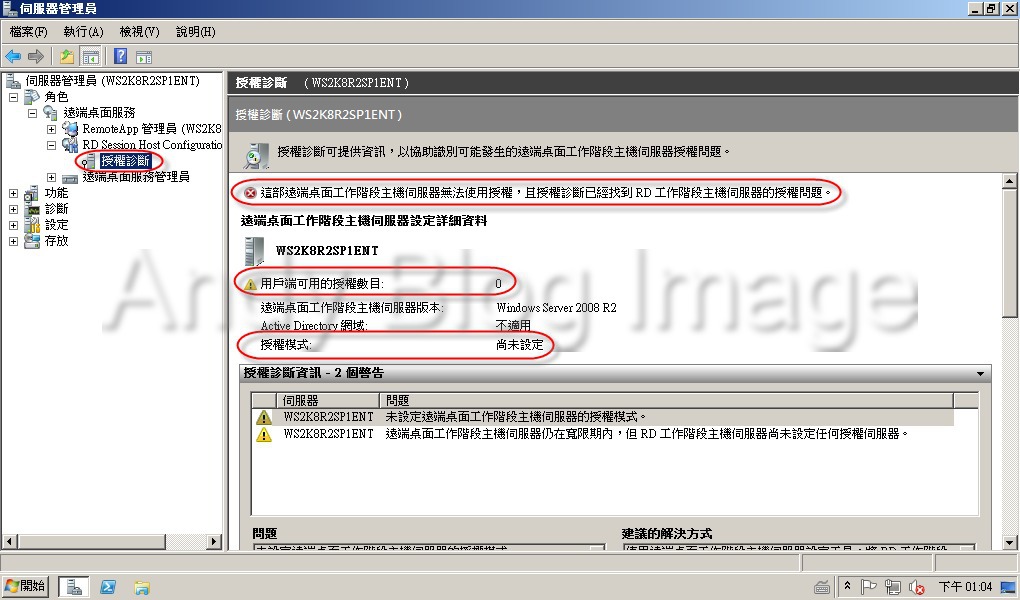This screenshot has width=1020, height=600.
Task: Select the 授權診斷 tree item
Action: (126, 161)
